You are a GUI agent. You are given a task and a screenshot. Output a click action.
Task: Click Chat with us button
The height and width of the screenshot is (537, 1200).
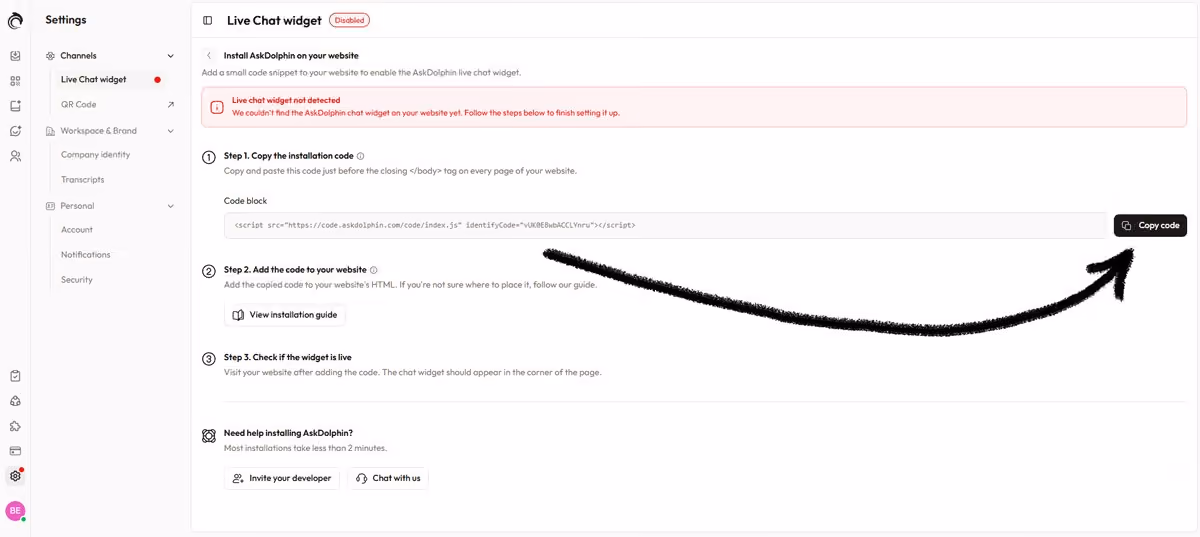[388, 478]
